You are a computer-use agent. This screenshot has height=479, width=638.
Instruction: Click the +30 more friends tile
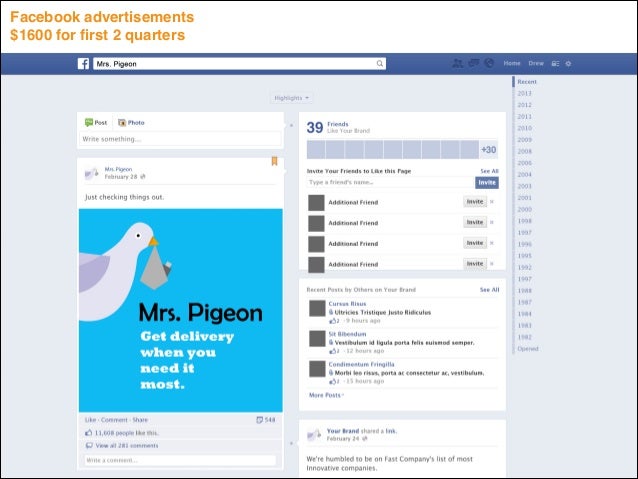[489, 150]
